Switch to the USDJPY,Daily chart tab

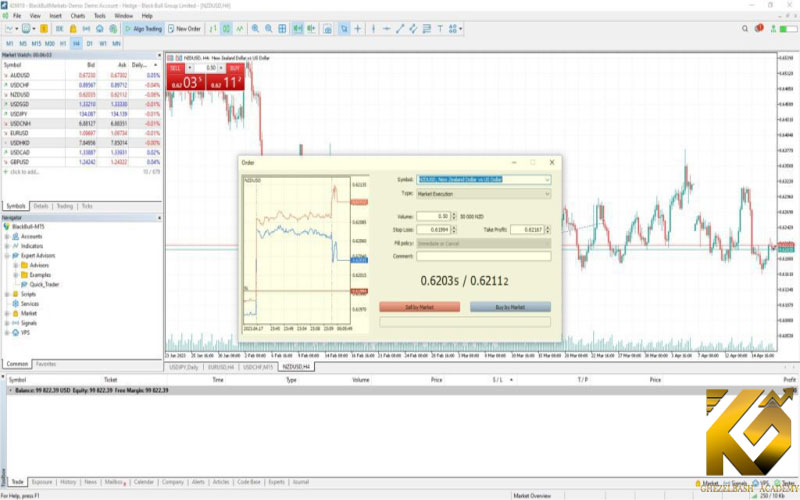pos(186,367)
